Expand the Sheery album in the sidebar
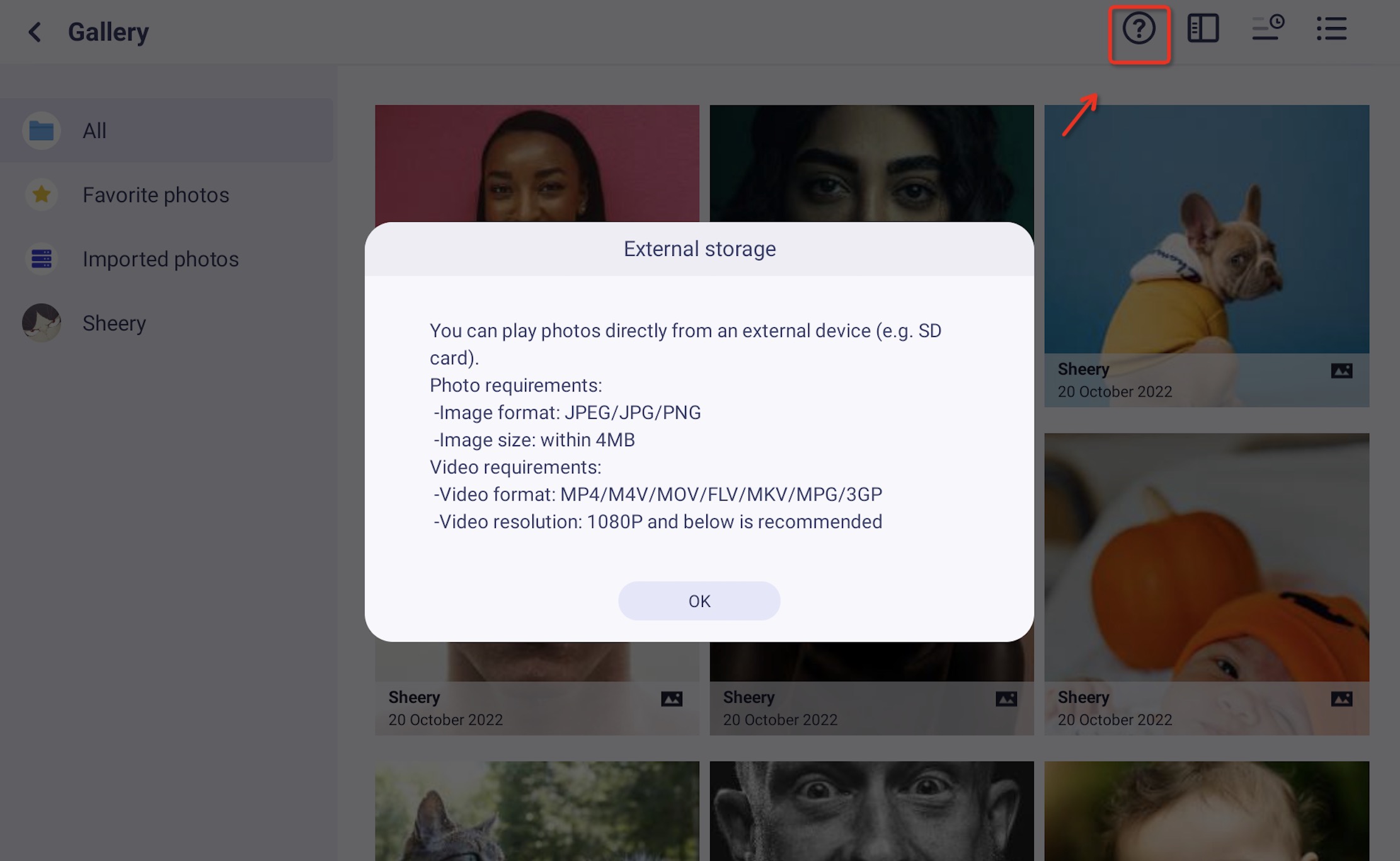The image size is (1400, 861). pos(114,323)
